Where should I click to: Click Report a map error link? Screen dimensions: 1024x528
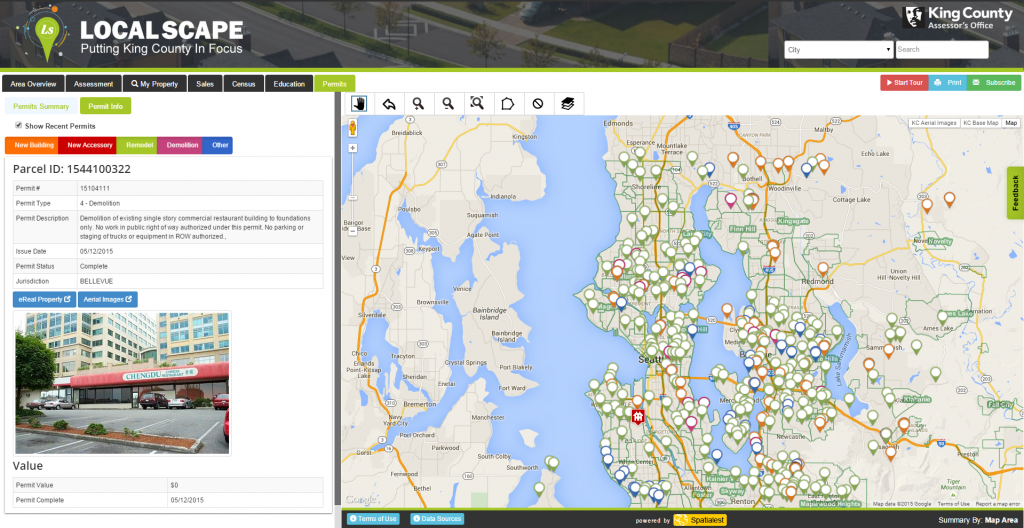[997, 504]
